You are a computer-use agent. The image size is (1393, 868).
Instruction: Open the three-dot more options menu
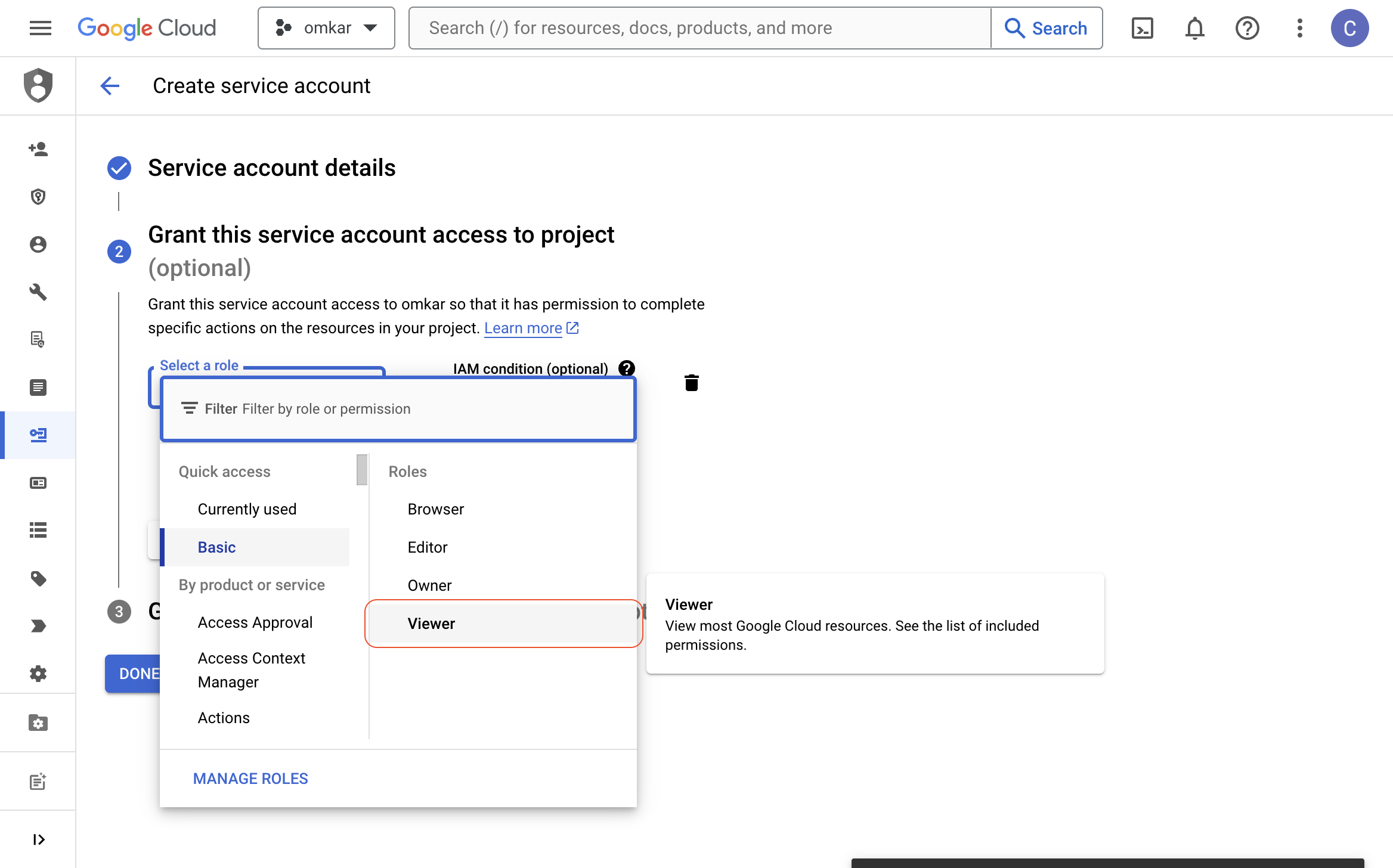pos(1299,28)
